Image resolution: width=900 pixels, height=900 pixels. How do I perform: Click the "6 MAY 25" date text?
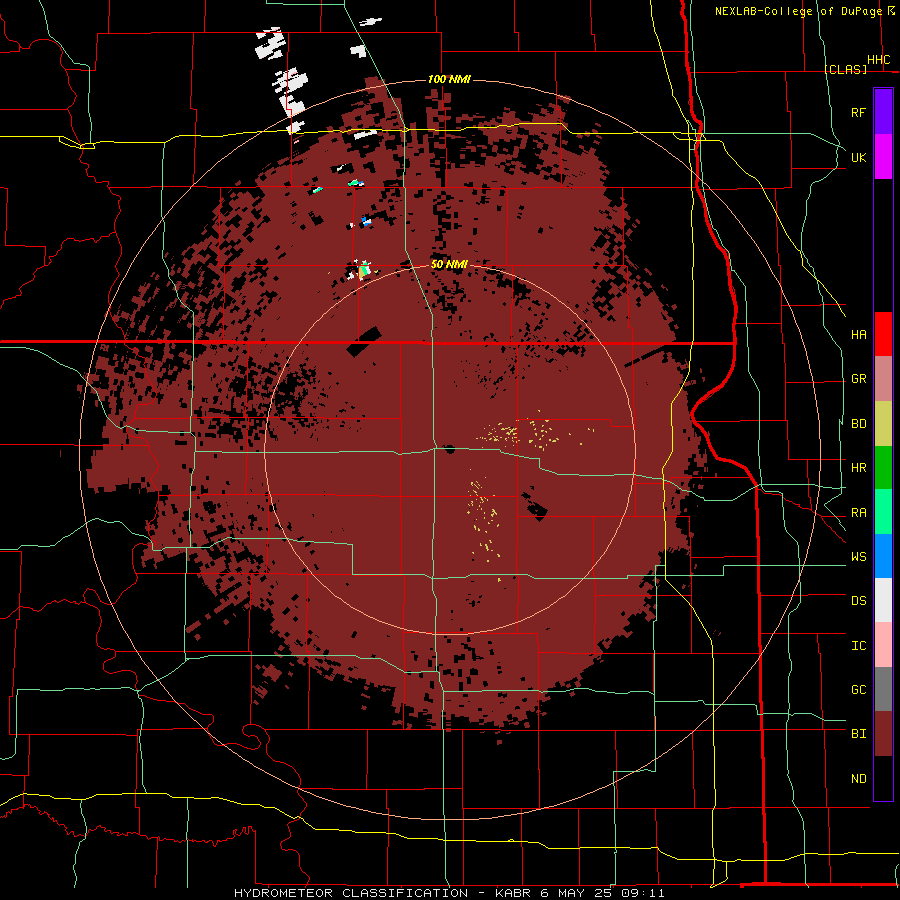coord(575,893)
